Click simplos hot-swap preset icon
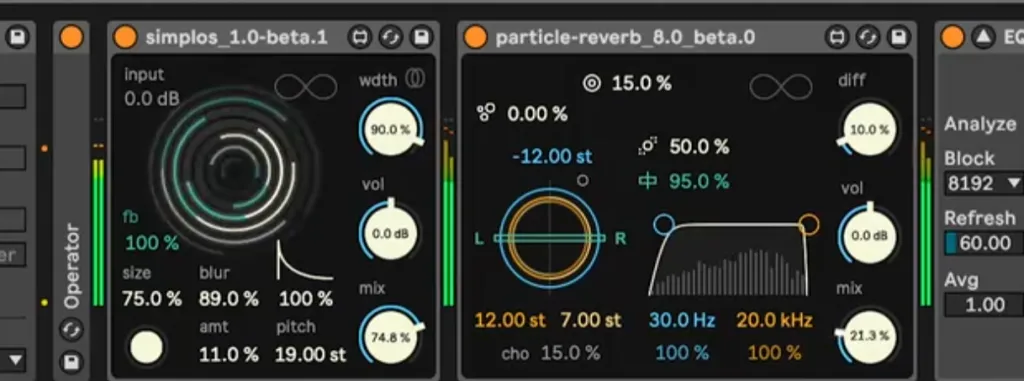 click(x=391, y=37)
